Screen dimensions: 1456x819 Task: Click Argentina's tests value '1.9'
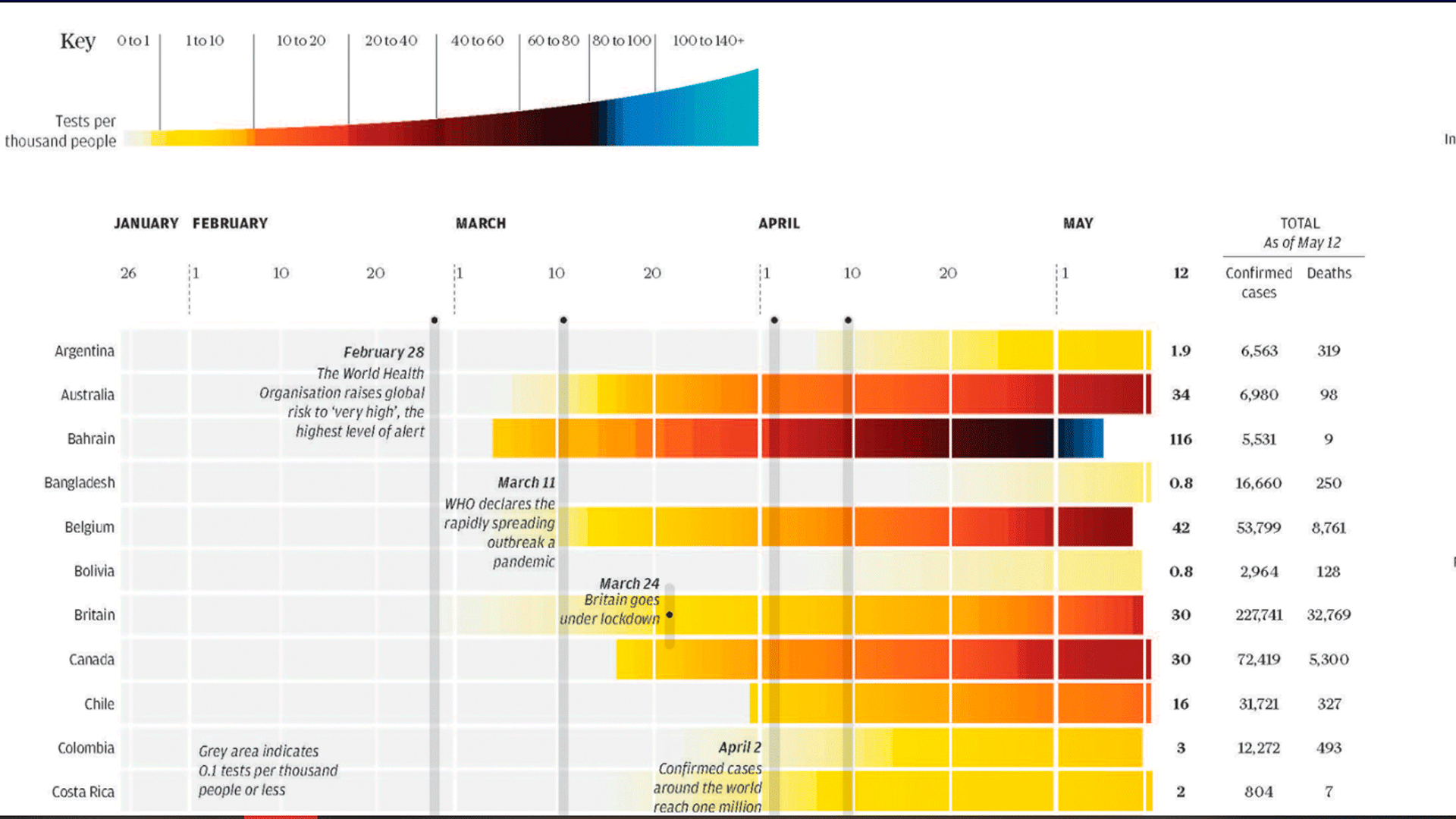(x=1181, y=351)
